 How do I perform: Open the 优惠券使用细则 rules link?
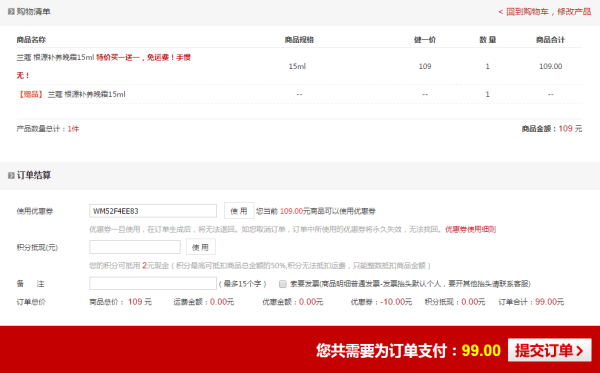coord(470,229)
